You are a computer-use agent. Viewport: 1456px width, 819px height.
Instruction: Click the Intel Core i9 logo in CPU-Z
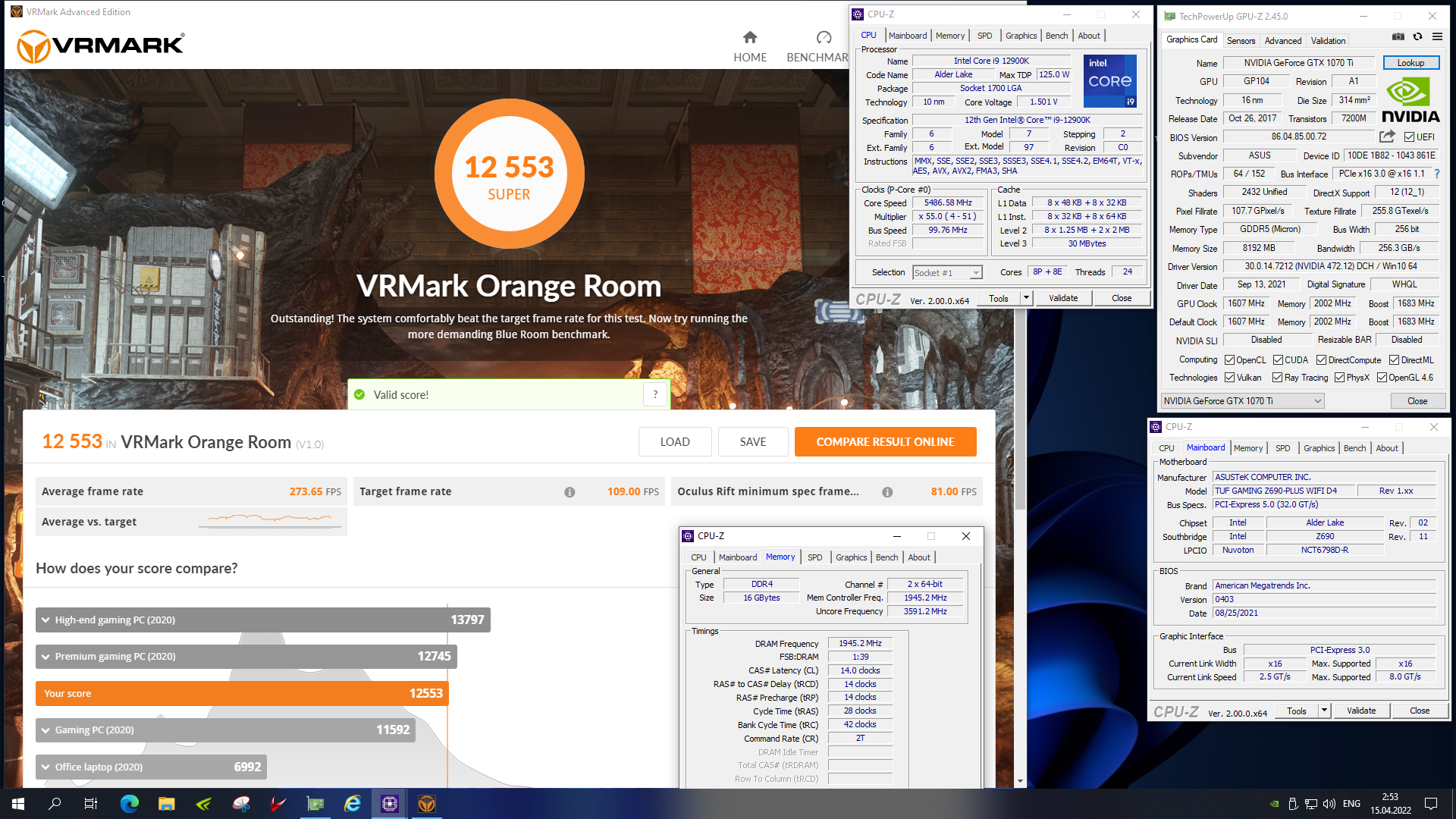click(x=1110, y=80)
